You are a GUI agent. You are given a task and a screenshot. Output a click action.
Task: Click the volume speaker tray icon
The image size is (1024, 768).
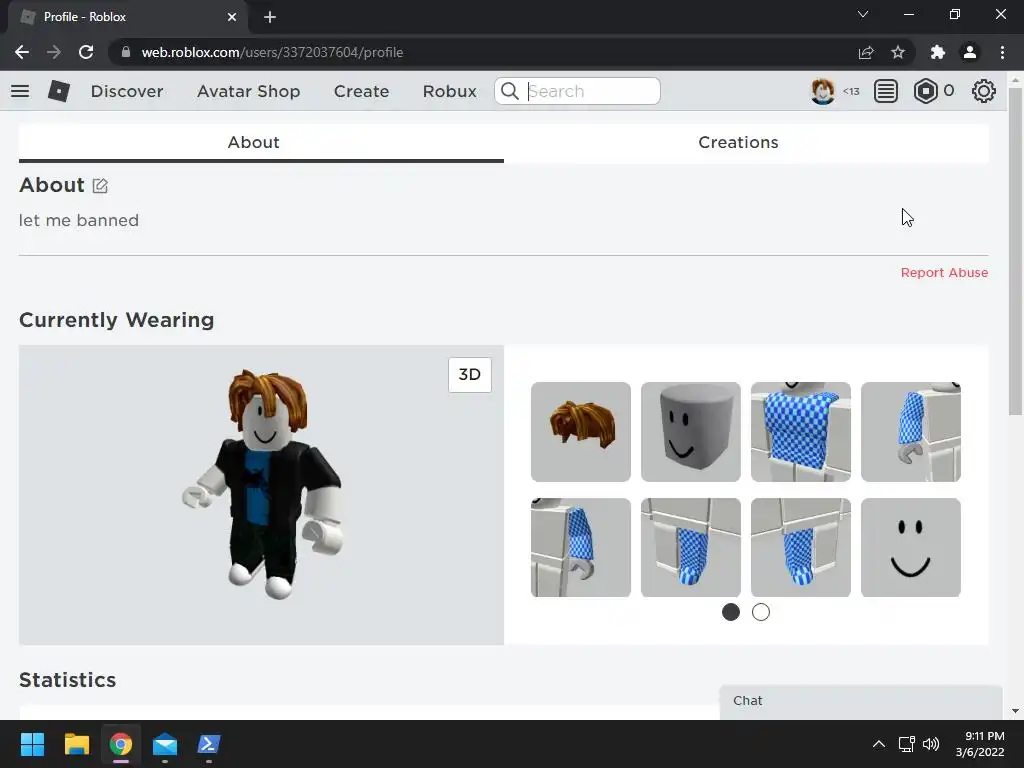pos(931,744)
